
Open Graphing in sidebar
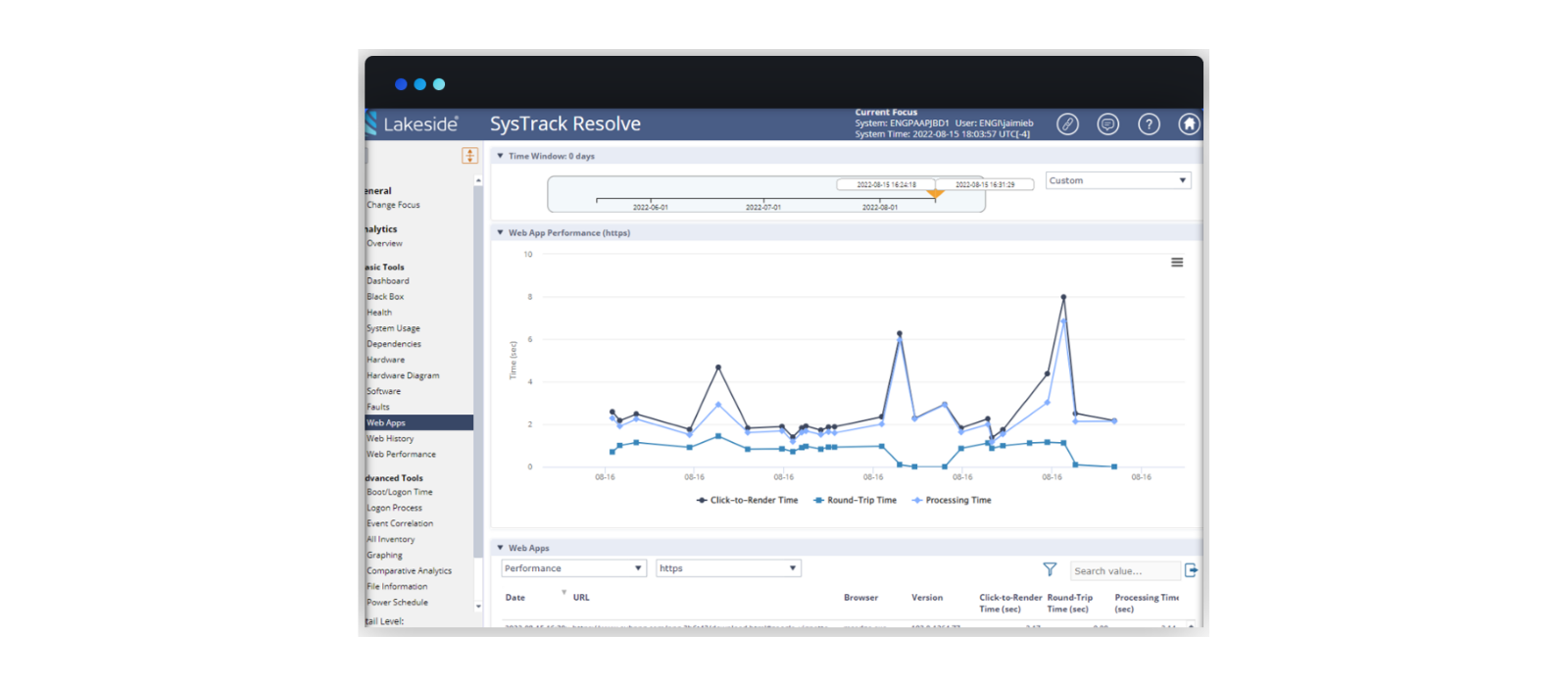coord(384,555)
